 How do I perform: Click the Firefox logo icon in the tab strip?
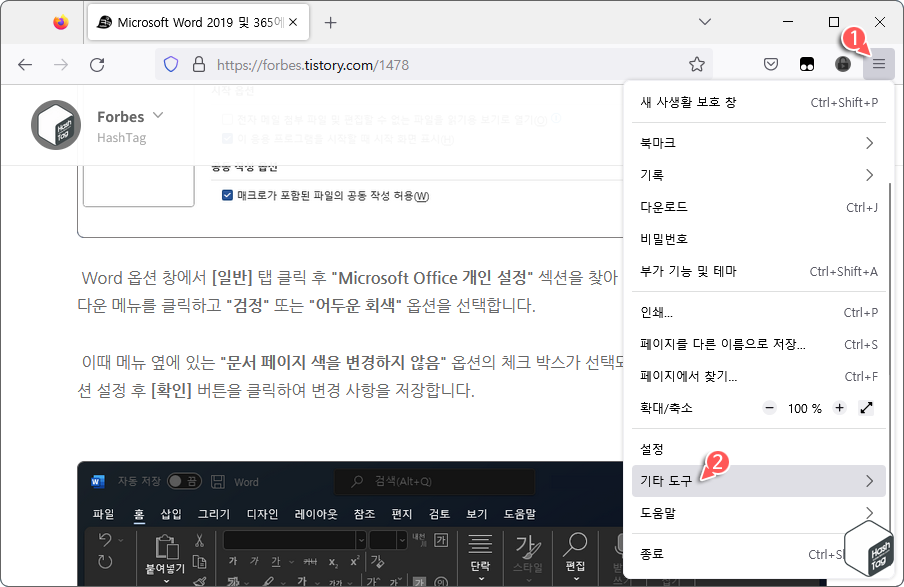[61, 22]
